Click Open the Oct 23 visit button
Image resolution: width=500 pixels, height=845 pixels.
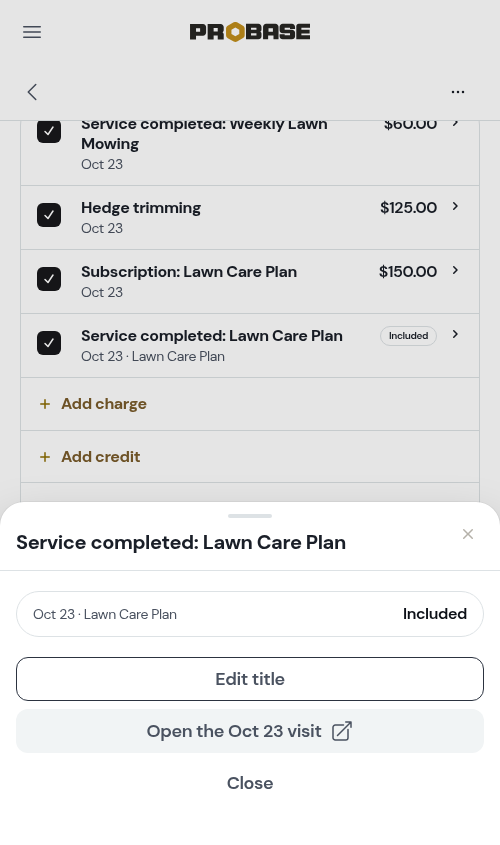pyautogui.click(x=250, y=731)
